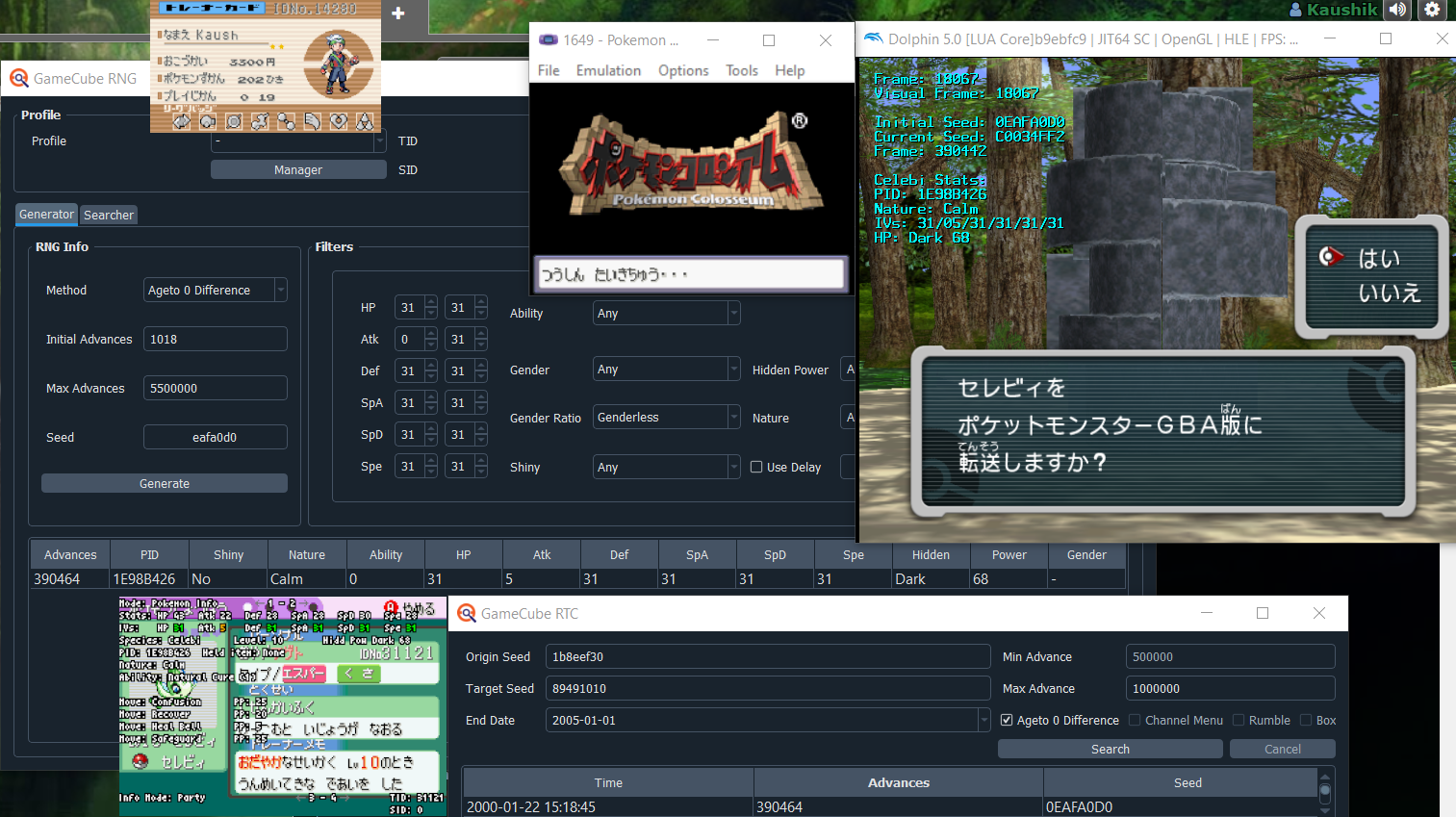Viewport: 1456px width, 817px height.
Task: Click the Max Advances field showing 5500000
Action: tap(216, 388)
